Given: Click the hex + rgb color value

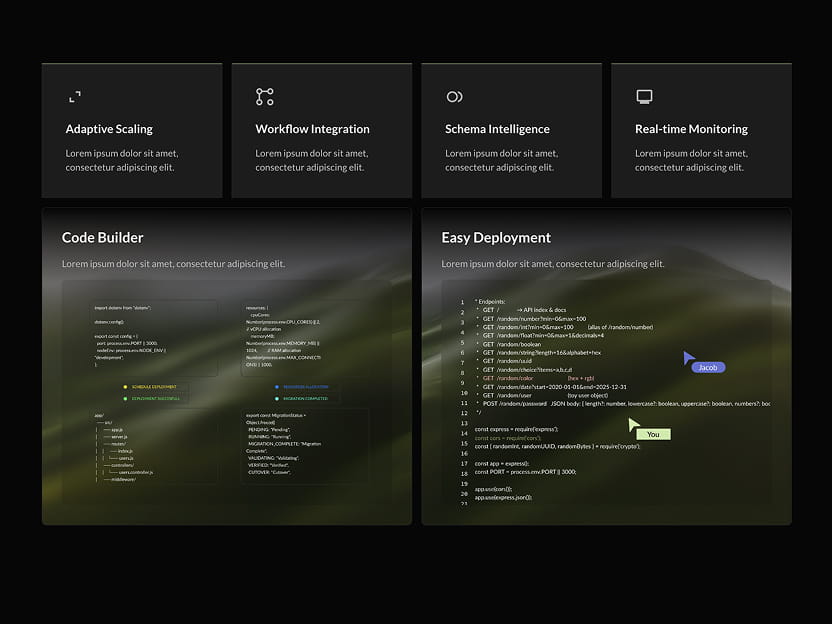Looking at the screenshot, I should [579, 377].
